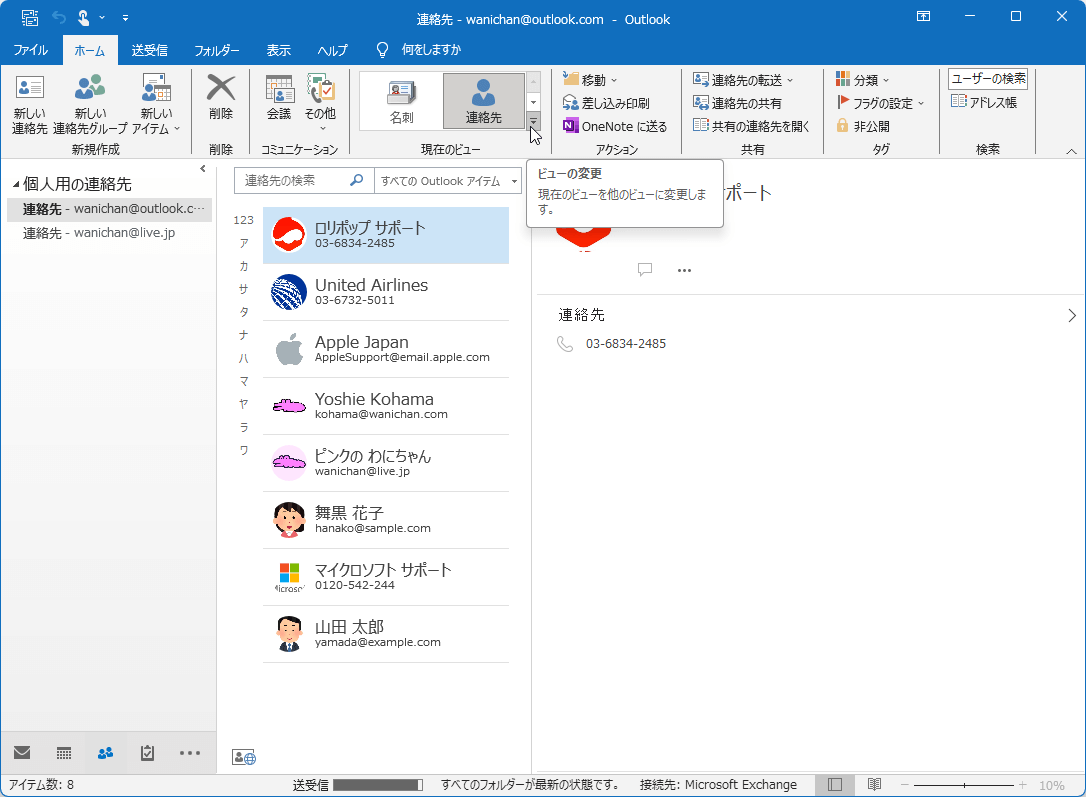The width and height of the screenshot is (1086, 797).
Task: Open Customize Quick Access Toolbar dropdown
Action: point(125,18)
